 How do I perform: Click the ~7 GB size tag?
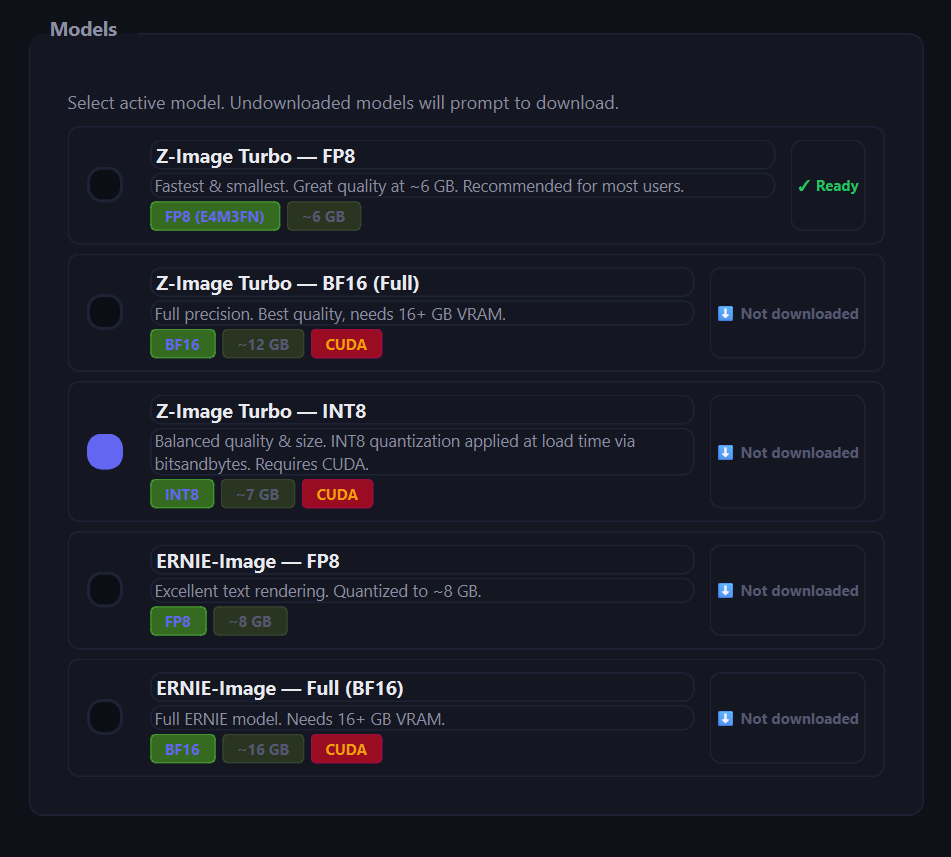tap(258, 494)
